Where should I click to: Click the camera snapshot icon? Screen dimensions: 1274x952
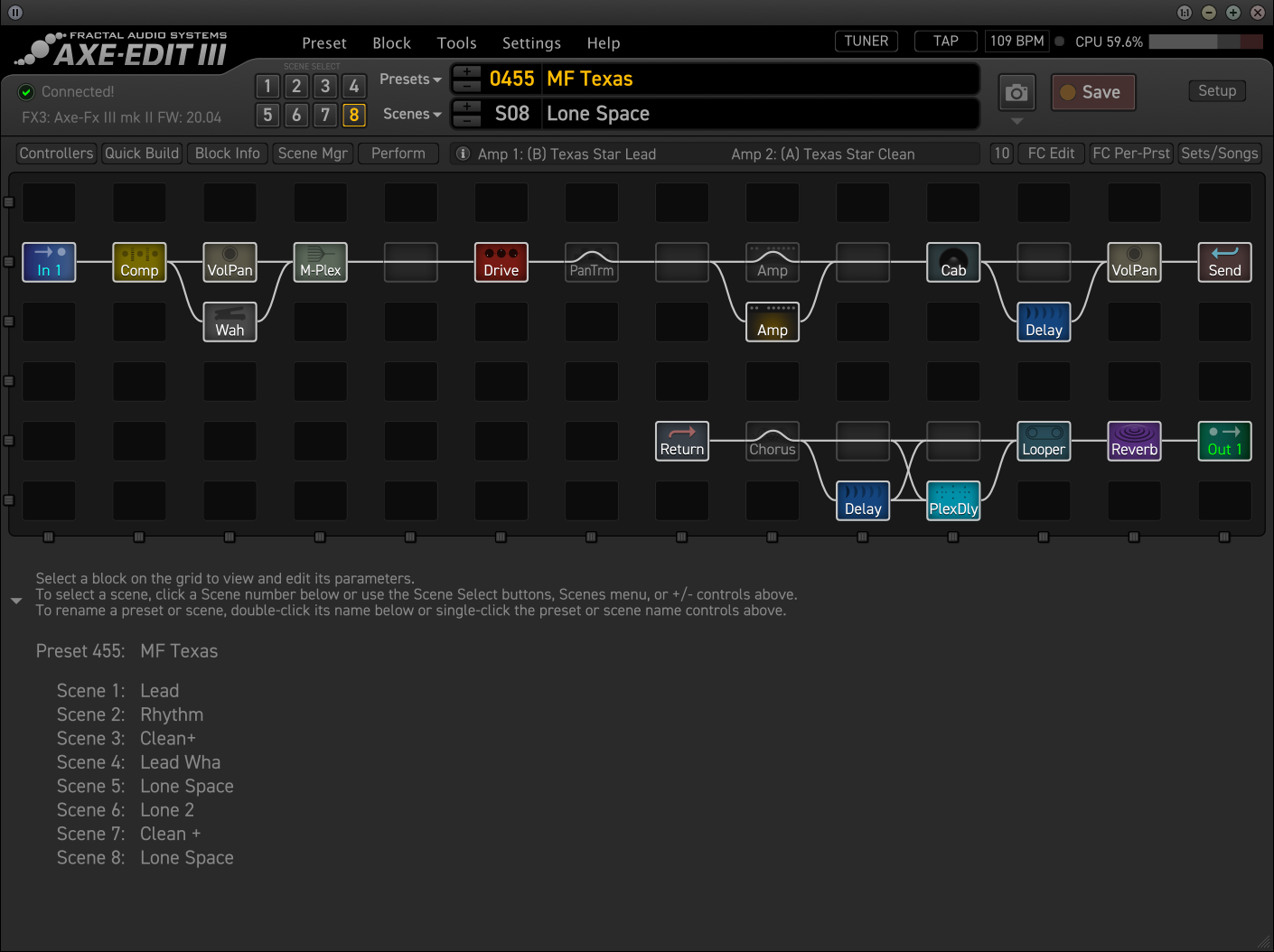pos(1016,92)
